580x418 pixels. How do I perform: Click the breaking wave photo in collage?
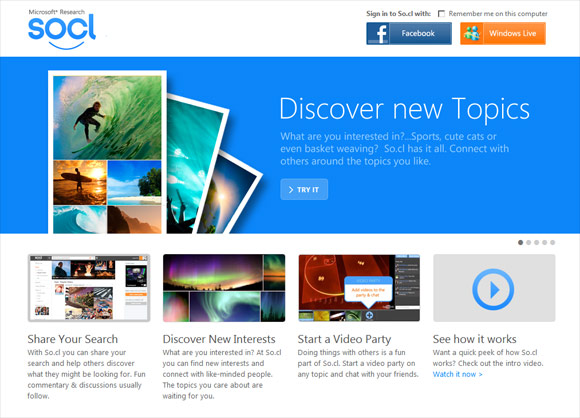[80, 219]
